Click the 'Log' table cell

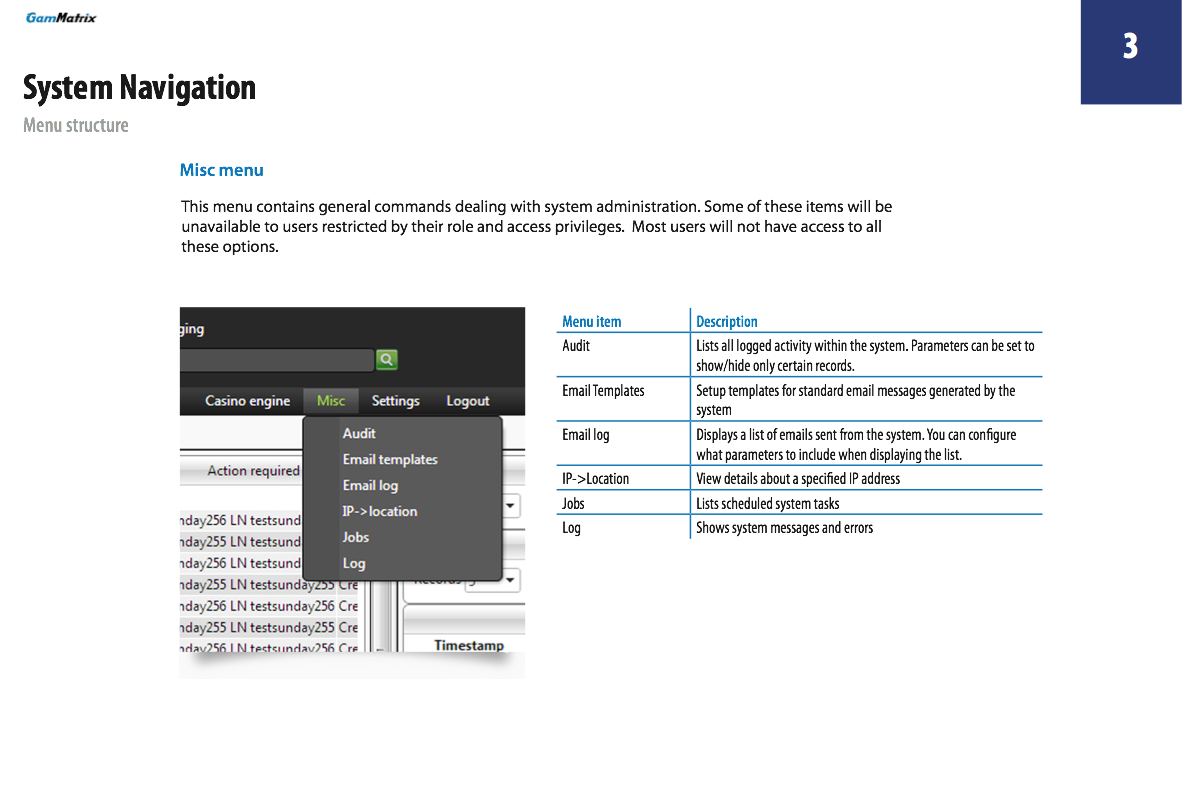click(x=571, y=528)
